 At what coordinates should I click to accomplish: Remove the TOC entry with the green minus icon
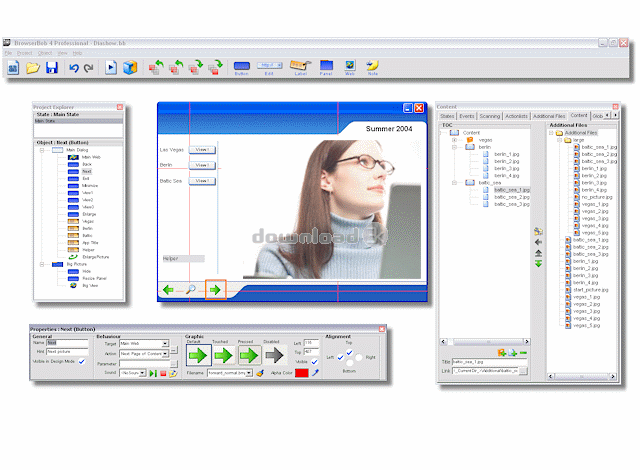(523, 352)
